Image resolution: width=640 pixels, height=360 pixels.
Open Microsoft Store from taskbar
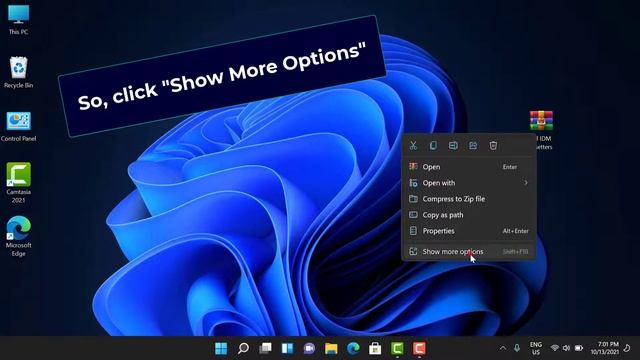[x=375, y=349]
